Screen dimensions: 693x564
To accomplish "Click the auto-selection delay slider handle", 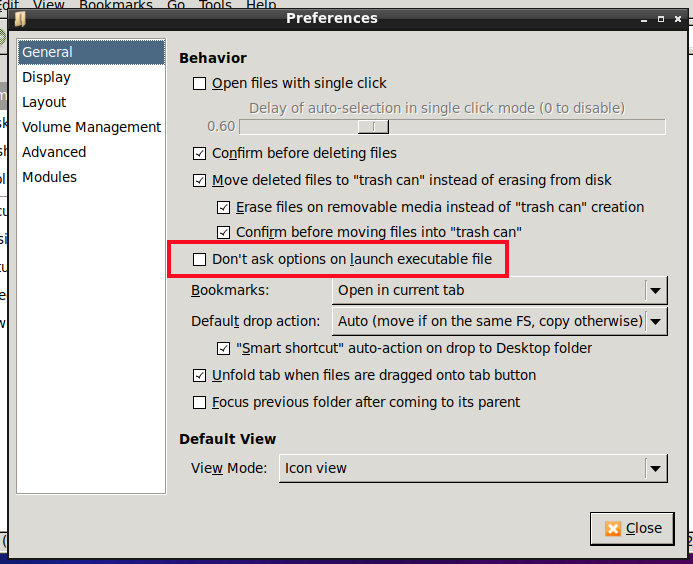I will (x=373, y=127).
